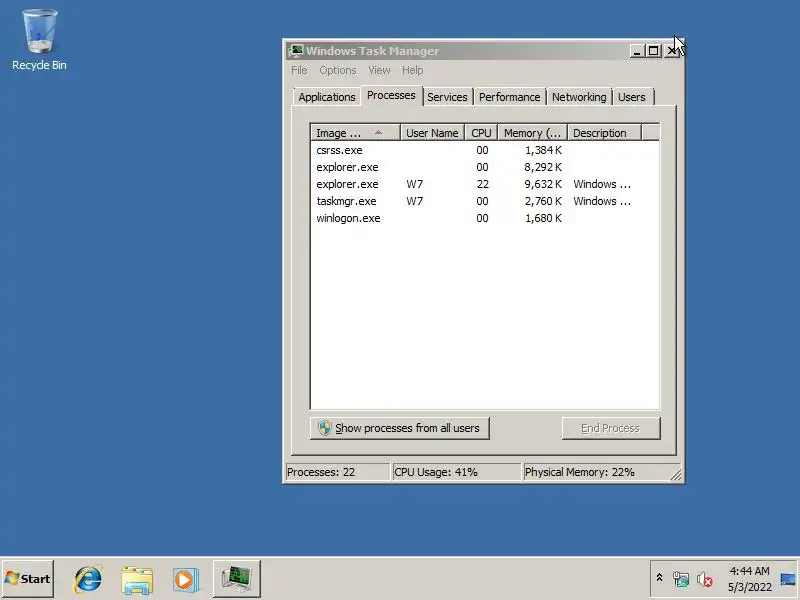The image size is (800, 600).
Task: Open the View menu
Action: [x=379, y=70]
